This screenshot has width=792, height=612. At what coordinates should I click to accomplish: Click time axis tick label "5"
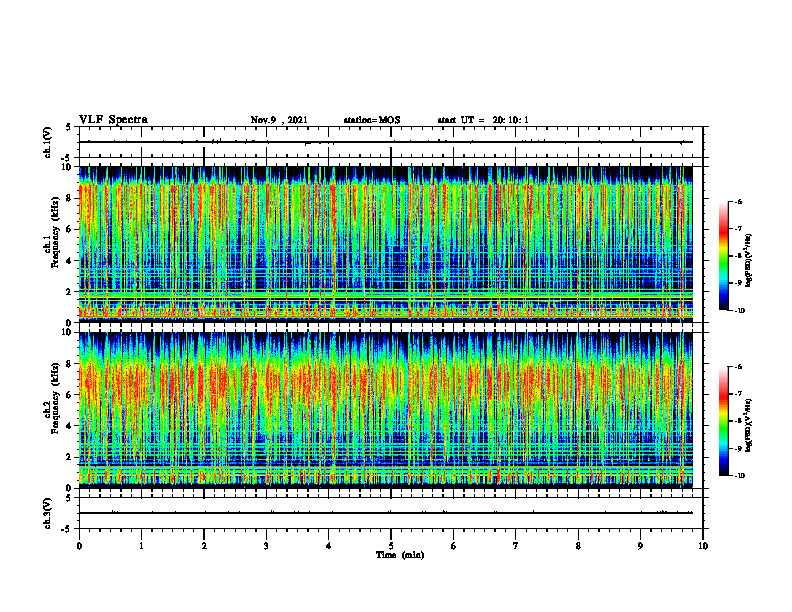[391, 546]
